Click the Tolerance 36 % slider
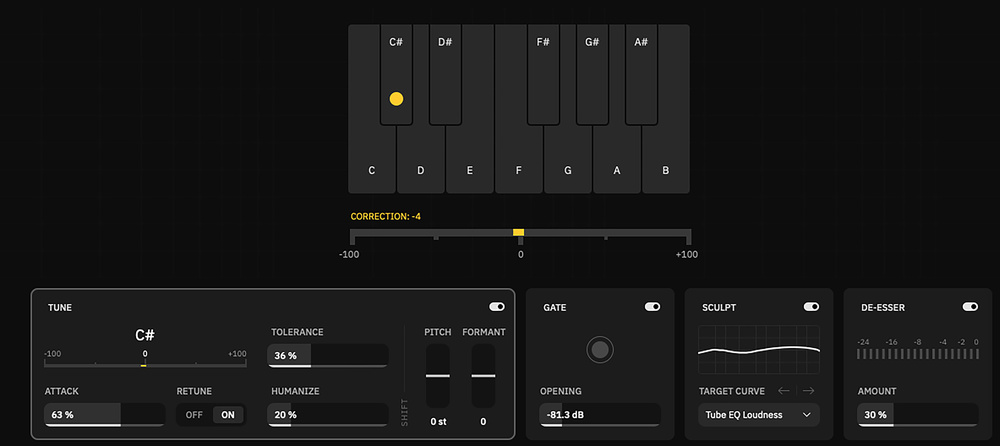Viewport: 1000px width, 446px height. 327,356
